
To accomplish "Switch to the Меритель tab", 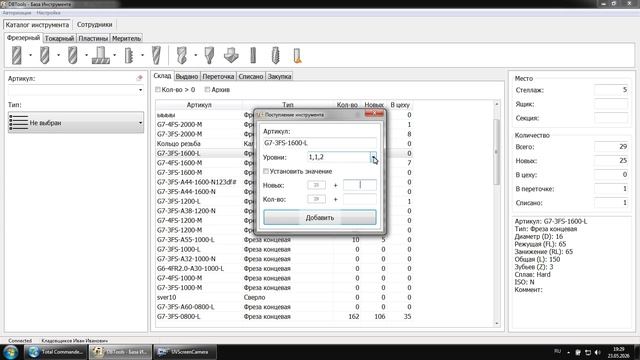I will (x=126, y=38).
